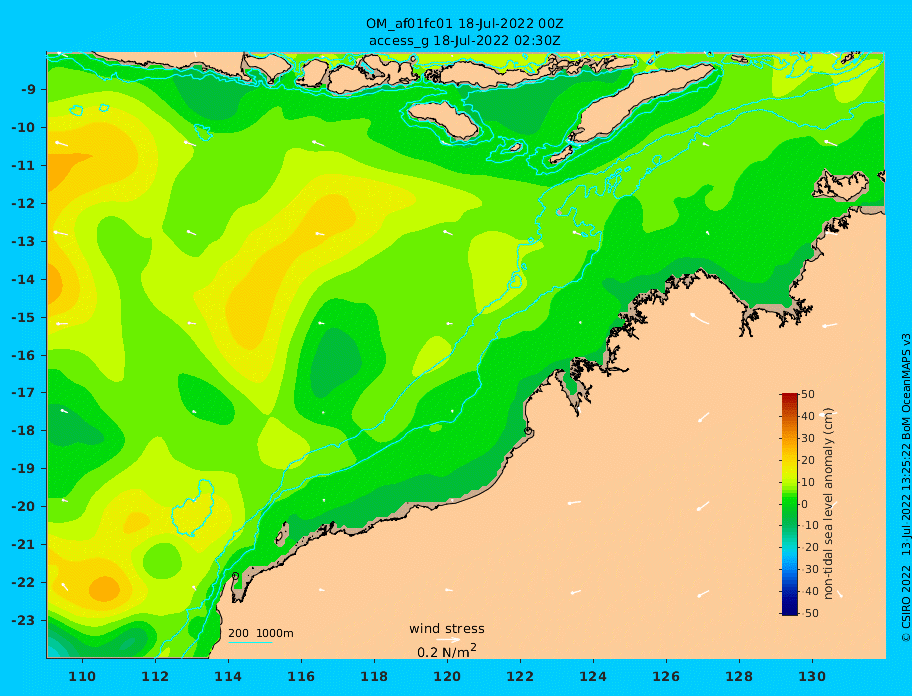Image resolution: width=912 pixels, height=696 pixels.
Task: Click the longitude label '112'
Action: 155,676
